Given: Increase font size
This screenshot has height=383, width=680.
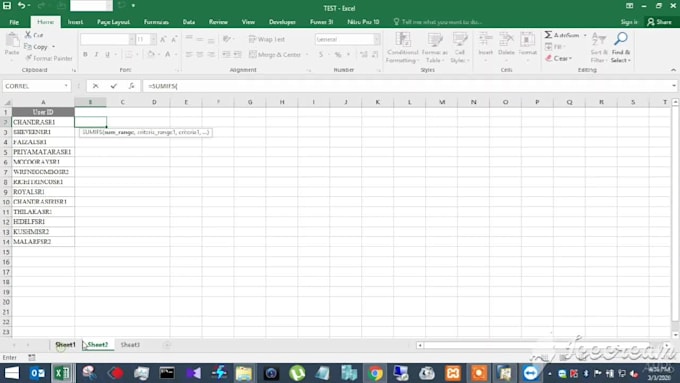Looking at the screenshot, I should pyautogui.click(x=163, y=39).
